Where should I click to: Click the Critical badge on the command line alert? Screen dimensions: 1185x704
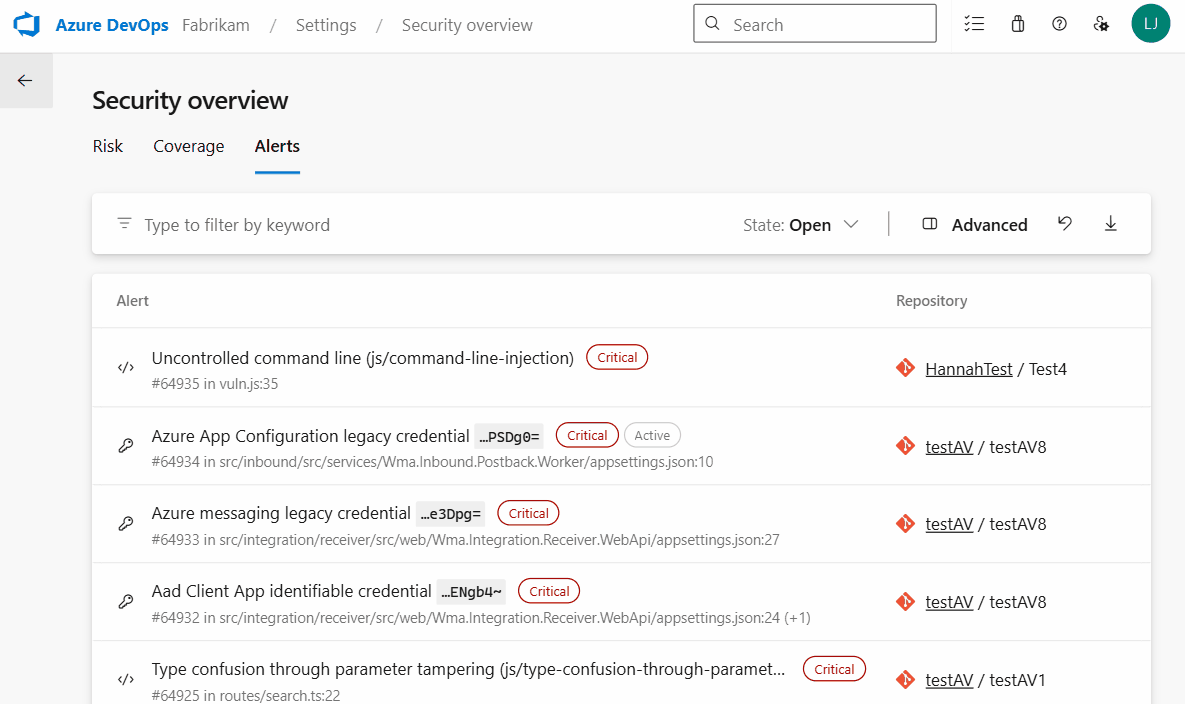(x=616, y=357)
